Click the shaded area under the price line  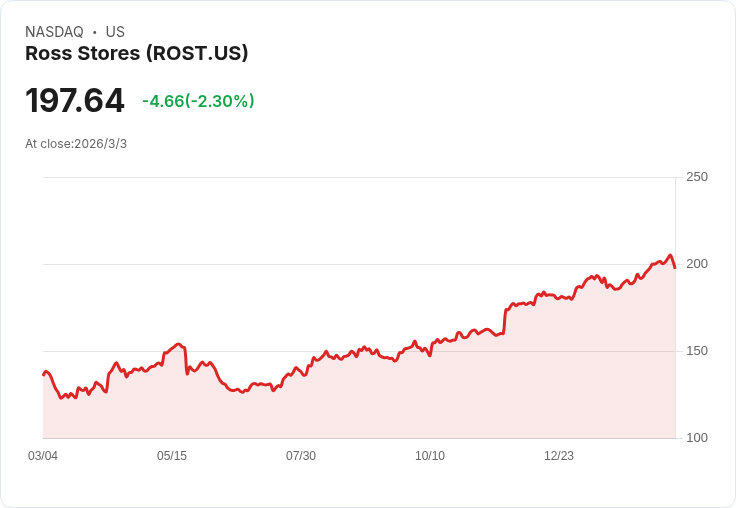pos(400,400)
